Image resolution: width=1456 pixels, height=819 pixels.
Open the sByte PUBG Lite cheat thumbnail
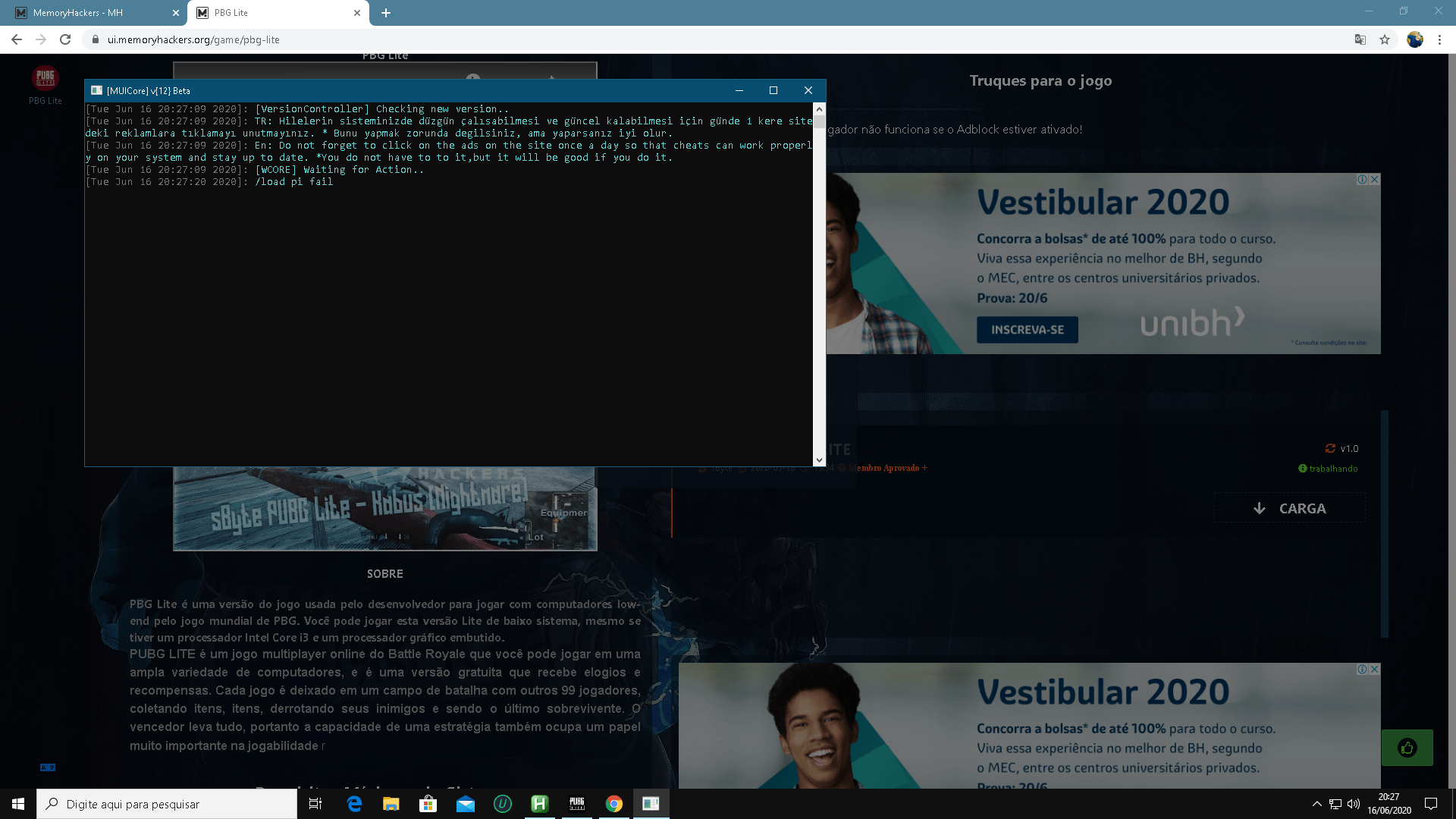(385, 508)
